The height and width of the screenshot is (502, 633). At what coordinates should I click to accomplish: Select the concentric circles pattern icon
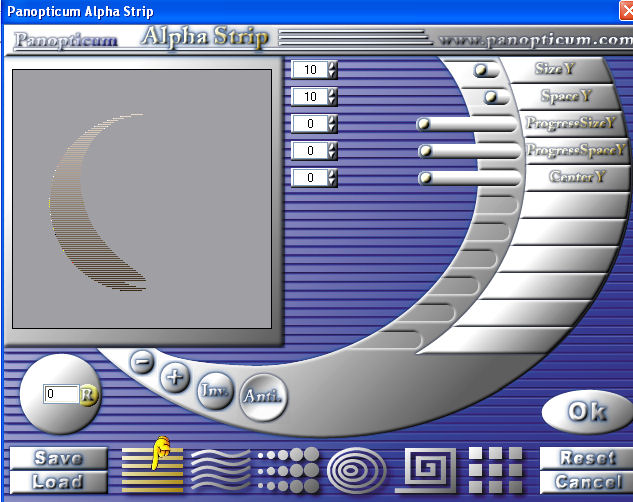(x=356, y=471)
